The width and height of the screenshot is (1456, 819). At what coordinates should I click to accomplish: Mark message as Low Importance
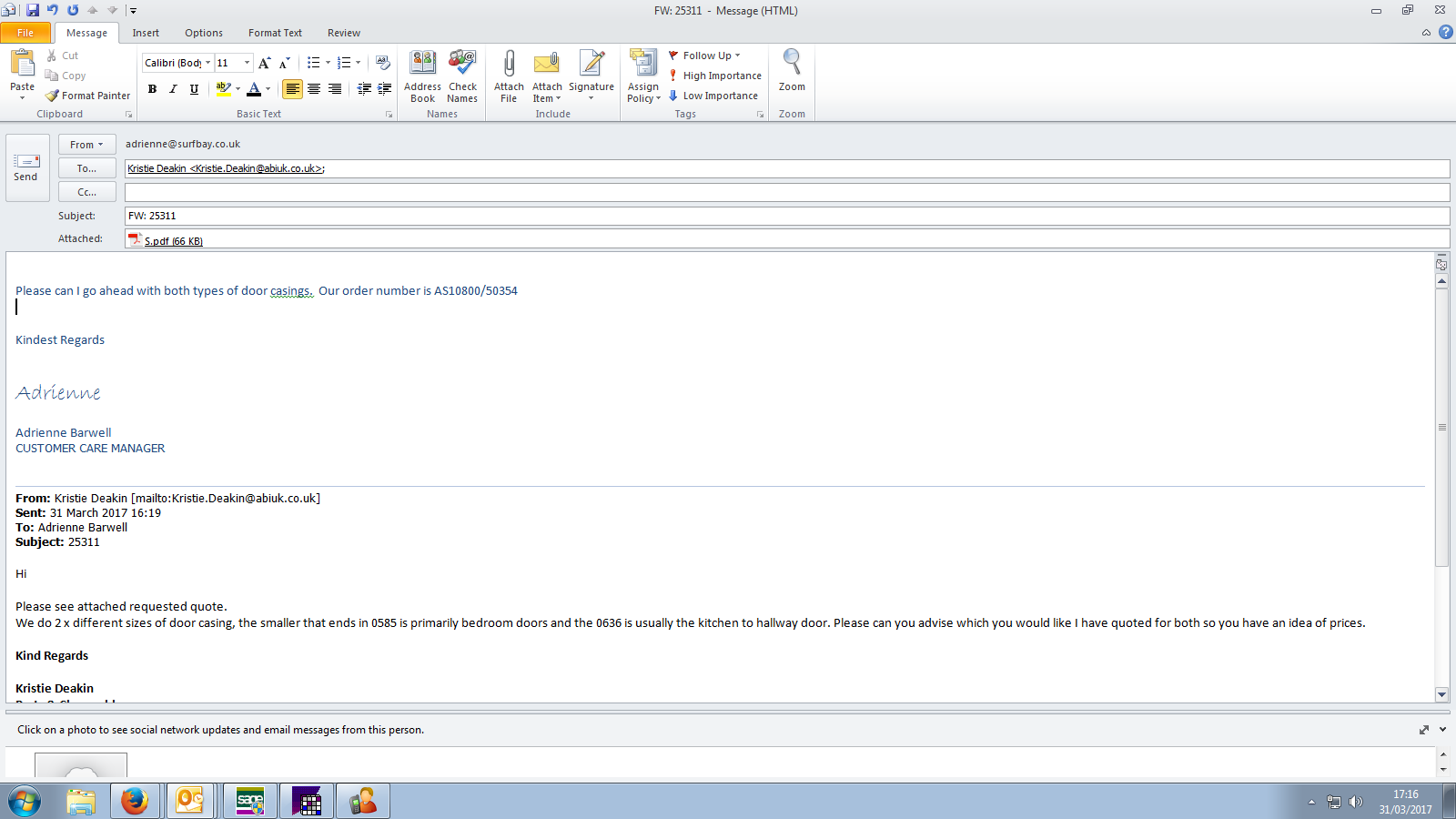pos(713,96)
